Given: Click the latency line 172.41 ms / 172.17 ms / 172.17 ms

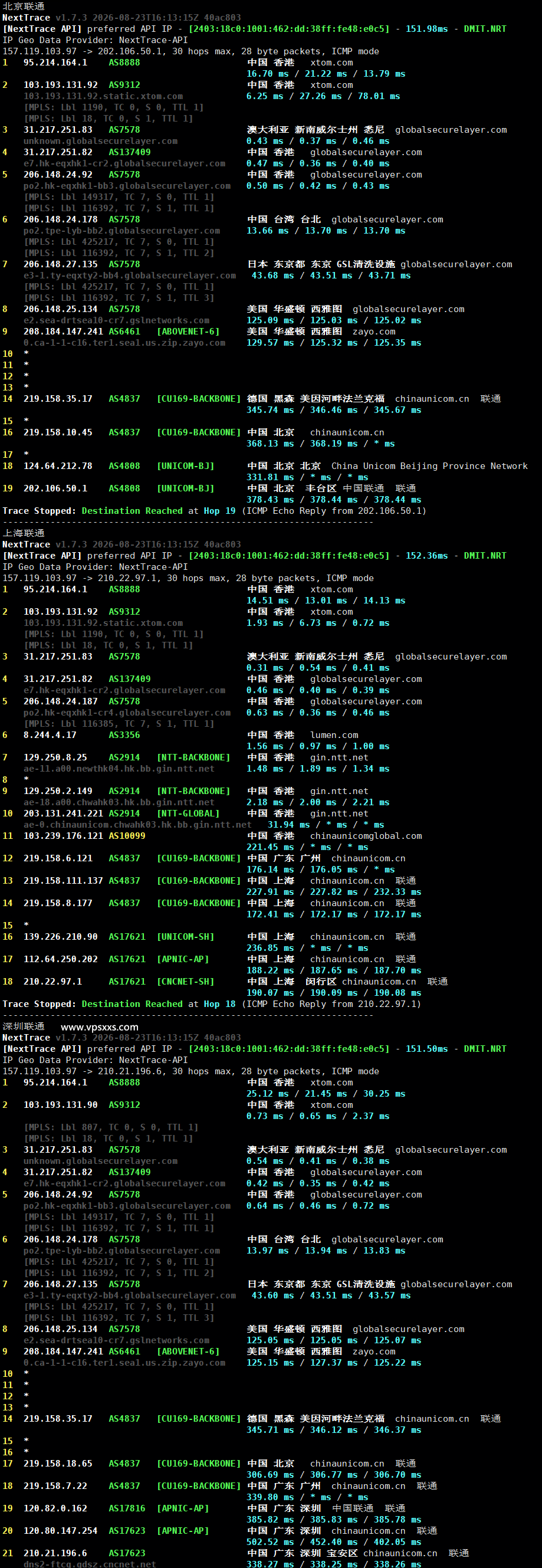Looking at the screenshot, I should (334, 914).
